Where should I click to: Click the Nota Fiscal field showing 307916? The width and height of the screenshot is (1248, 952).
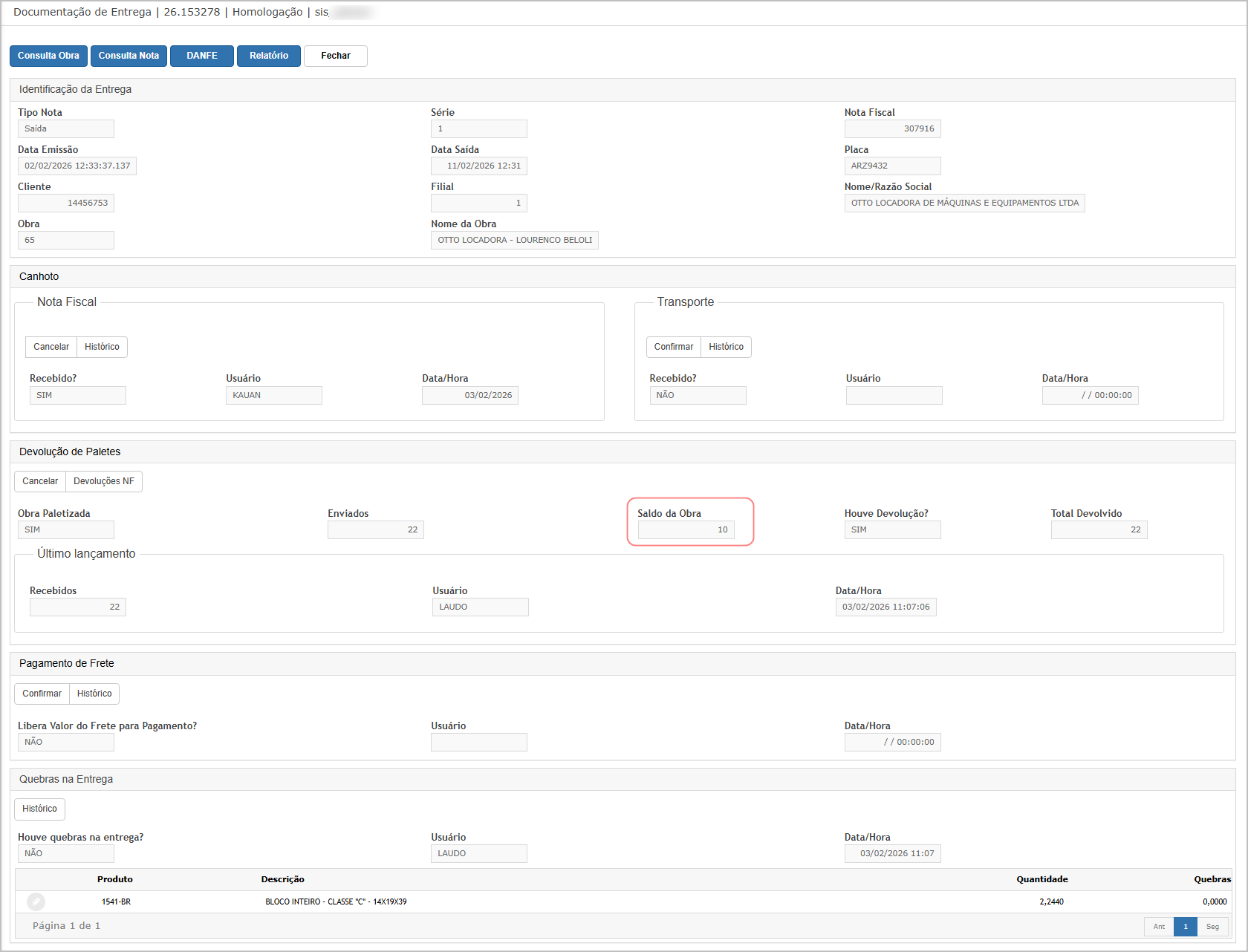[x=893, y=128]
